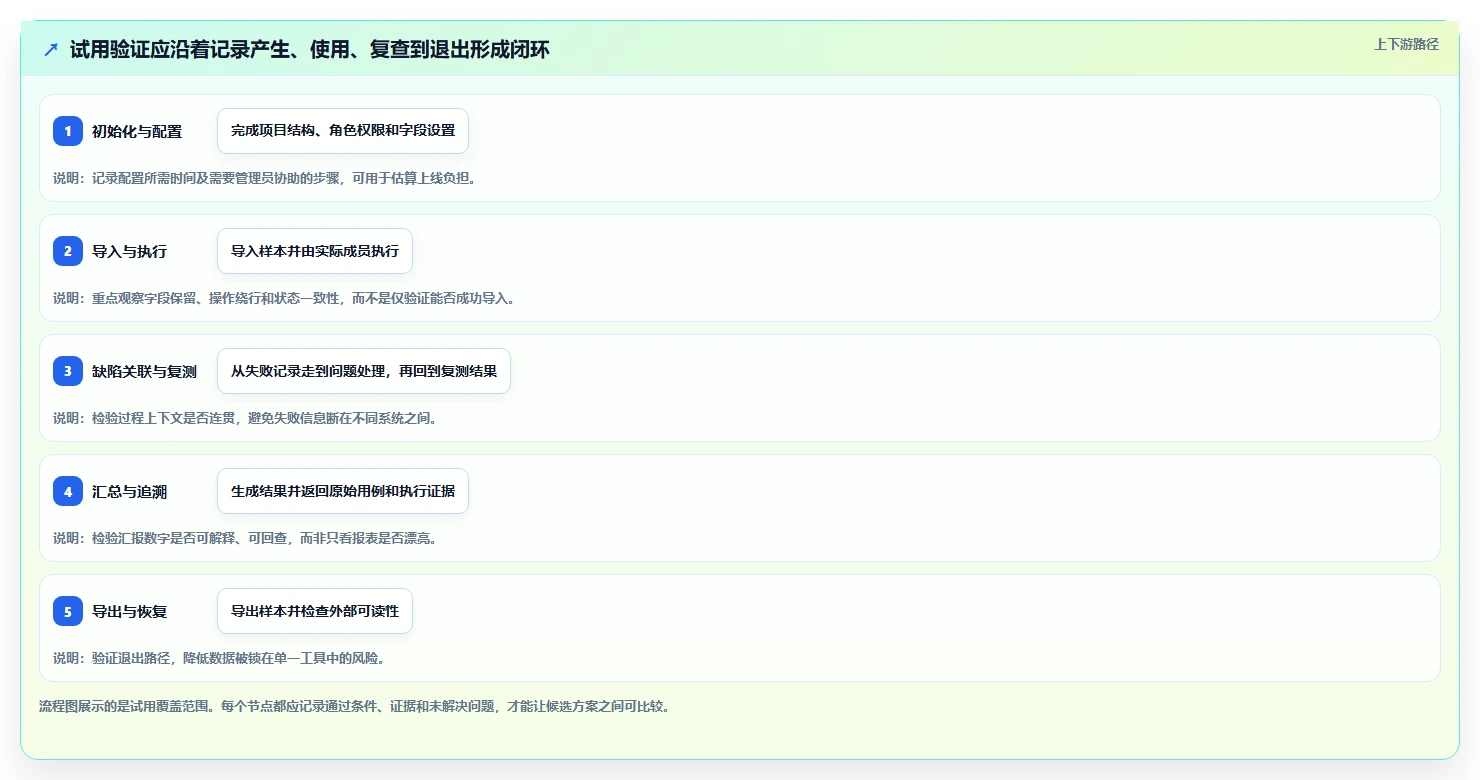Click the note about 检验过程上下文是否连贯

coord(246,418)
